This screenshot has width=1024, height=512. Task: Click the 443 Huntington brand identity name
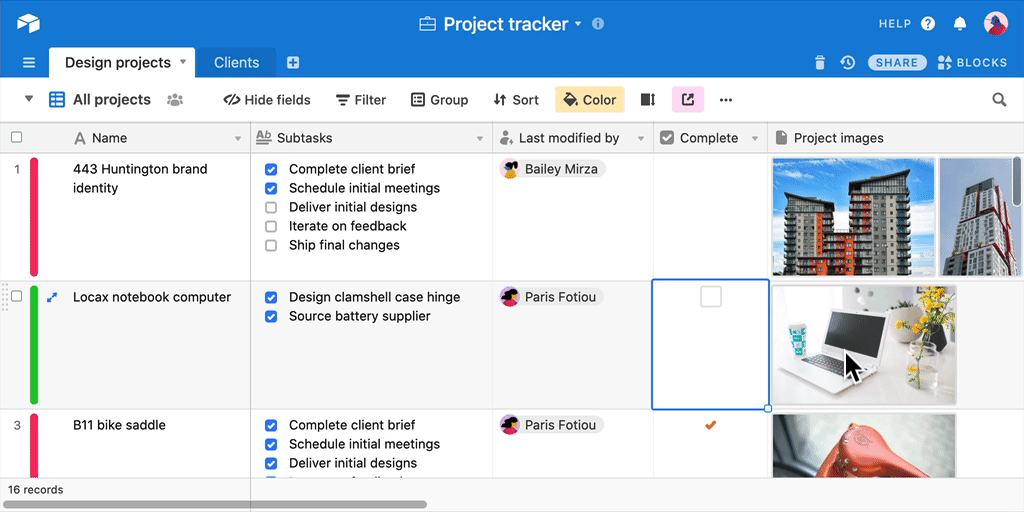click(x=140, y=179)
